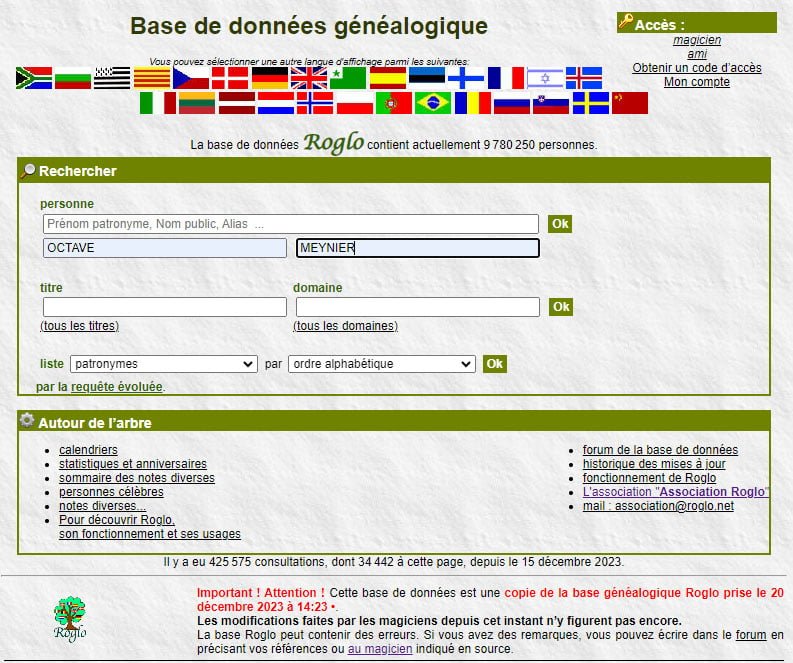Select the Bulgarian flag language
793x663 pixels.
(73, 78)
